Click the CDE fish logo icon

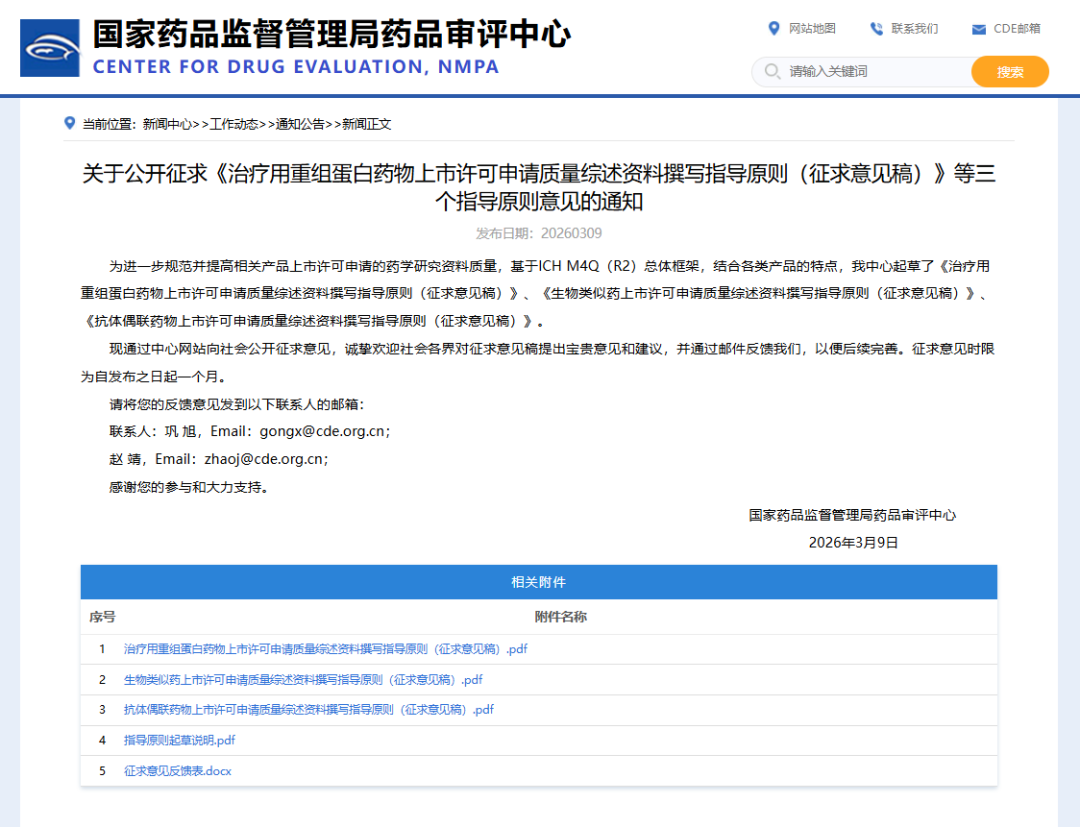coord(50,48)
